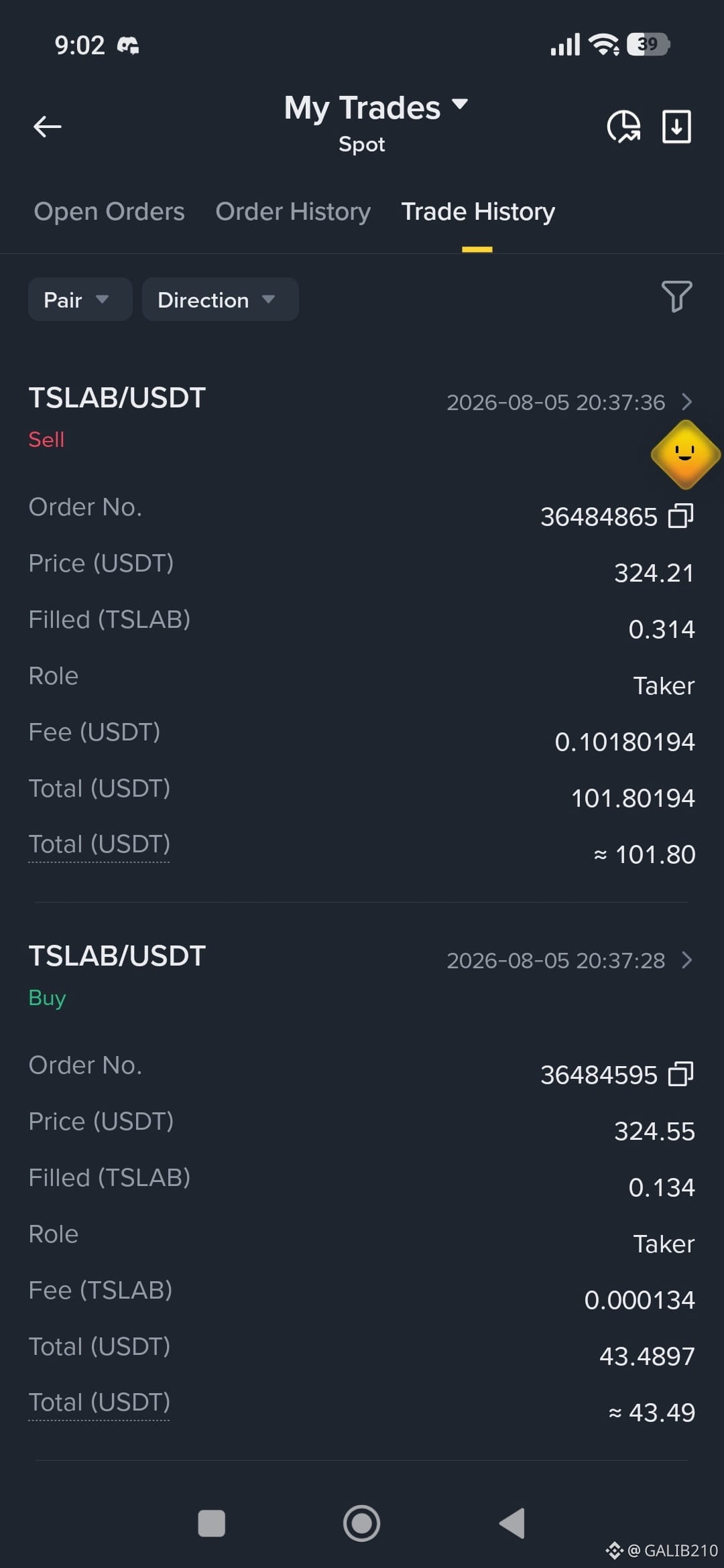Image resolution: width=724 pixels, height=1568 pixels.
Task: Open details chevron for 20:37:36 trade
Action: point(686,401)
